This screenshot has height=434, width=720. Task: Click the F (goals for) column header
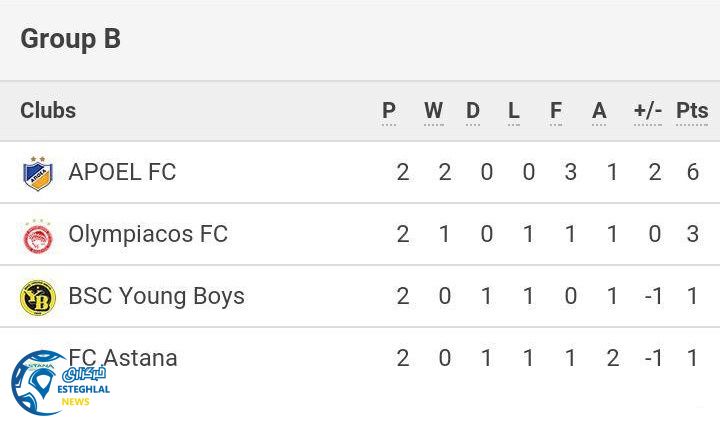(556, 111)
